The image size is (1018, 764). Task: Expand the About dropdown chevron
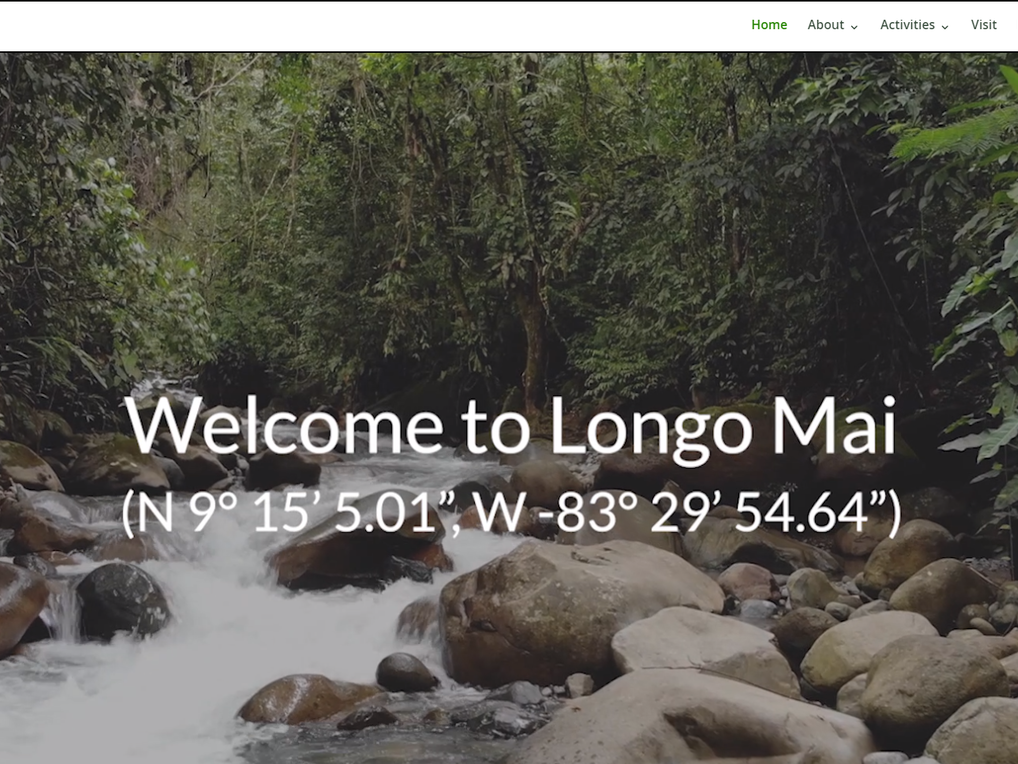854,27
